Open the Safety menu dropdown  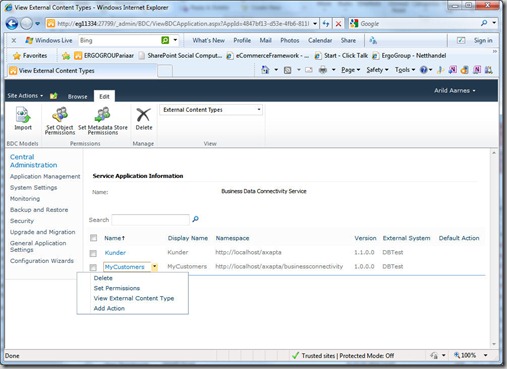(x=377, y=70)
